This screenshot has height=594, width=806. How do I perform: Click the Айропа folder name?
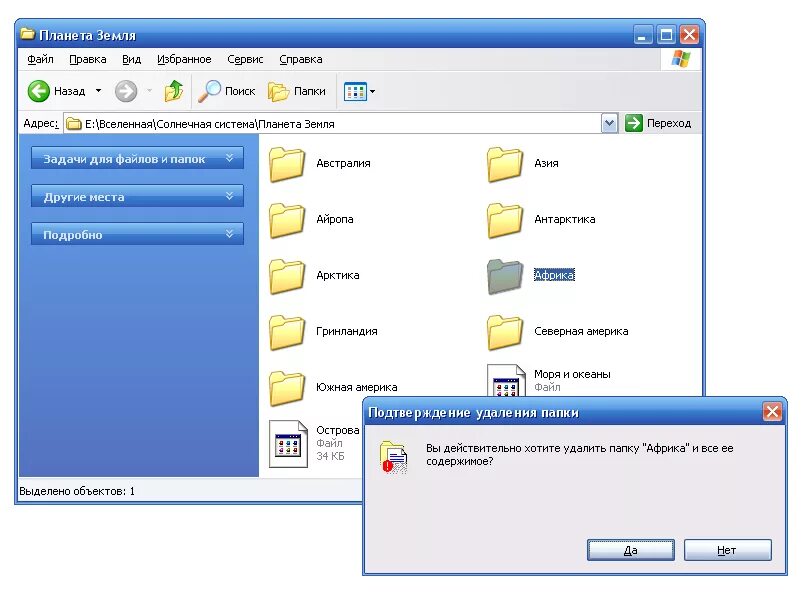pyautogui.click(x=335, y=219)
